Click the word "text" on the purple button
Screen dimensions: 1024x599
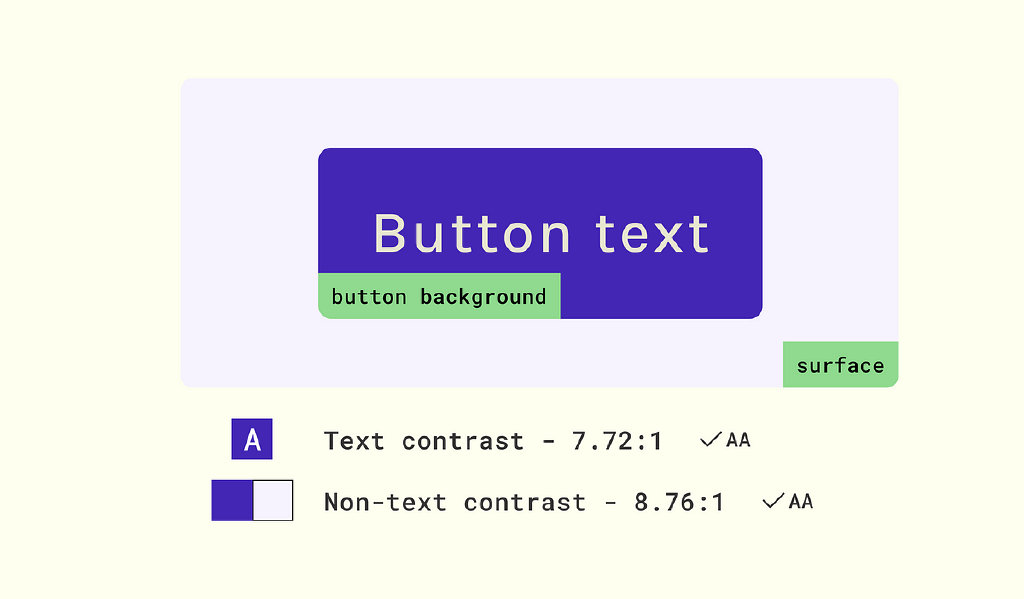(x=652, y=234)
